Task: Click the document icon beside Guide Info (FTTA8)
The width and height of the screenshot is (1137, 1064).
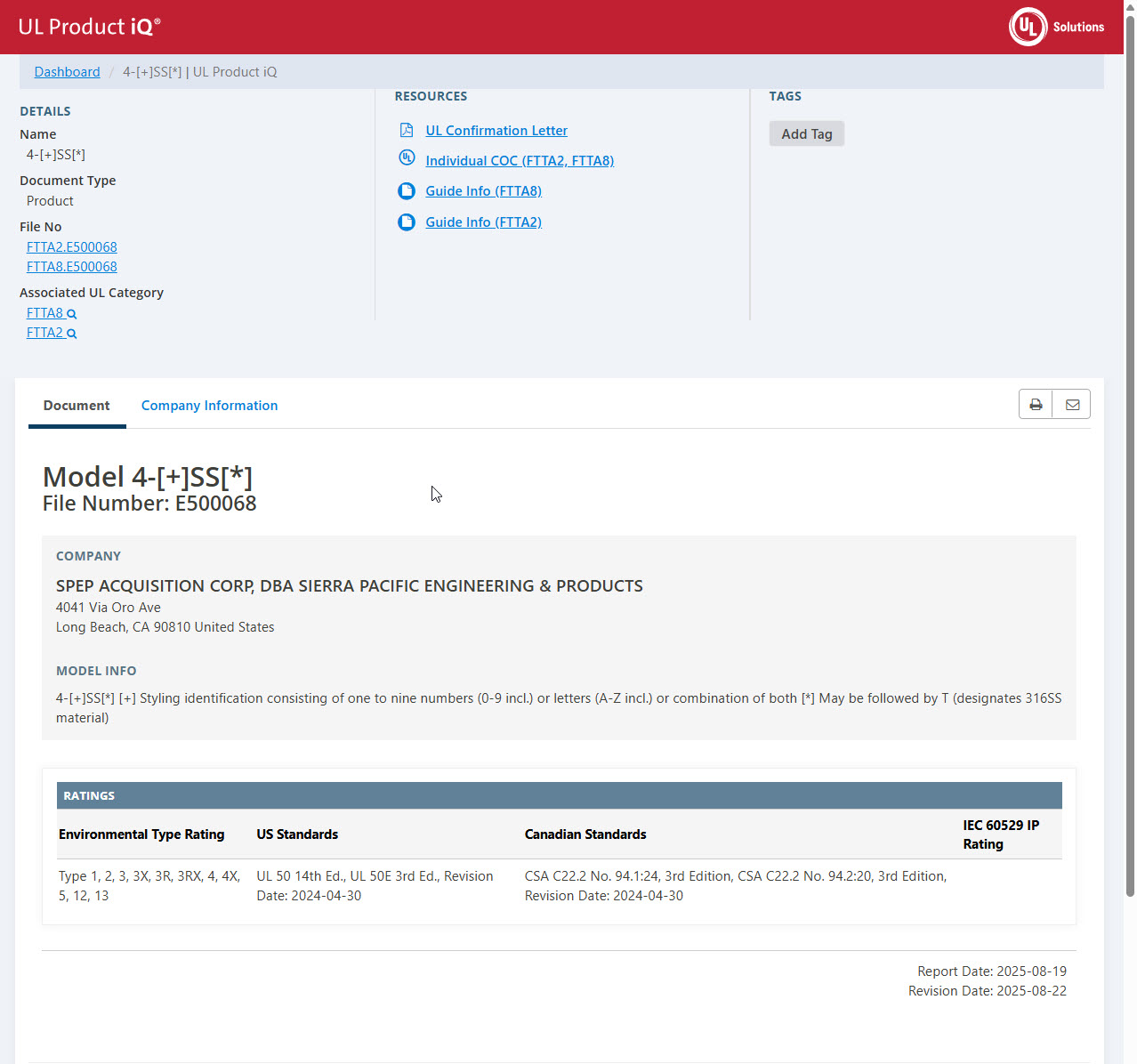Action: [x=407, y=191]
